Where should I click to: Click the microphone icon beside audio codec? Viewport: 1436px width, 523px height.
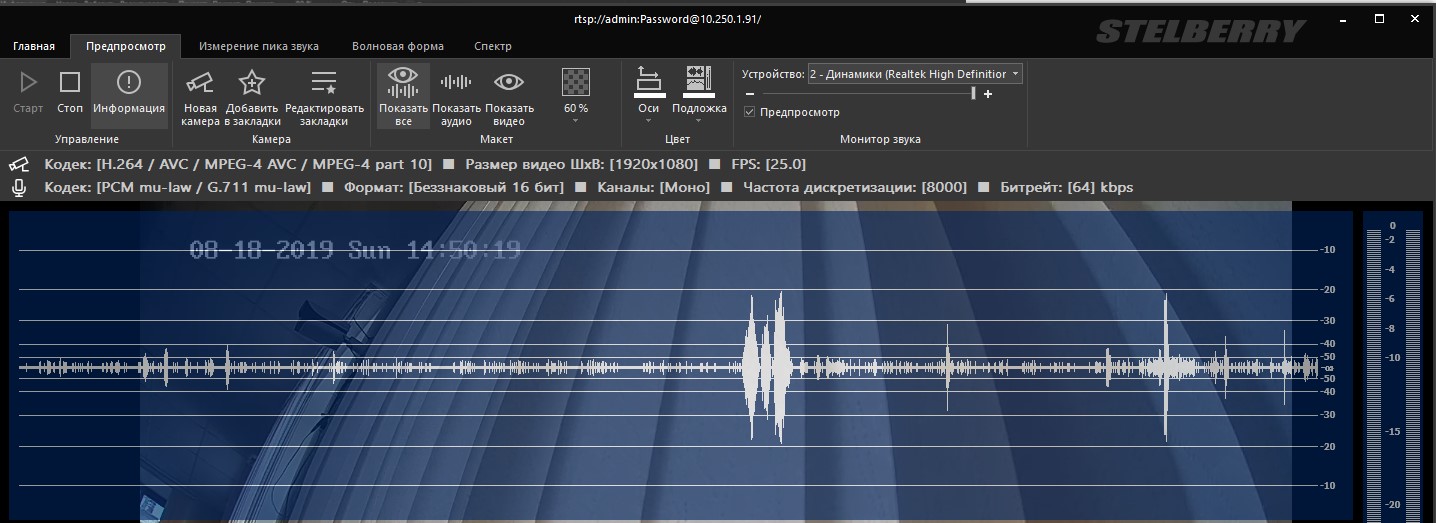(x=19, y=187)
